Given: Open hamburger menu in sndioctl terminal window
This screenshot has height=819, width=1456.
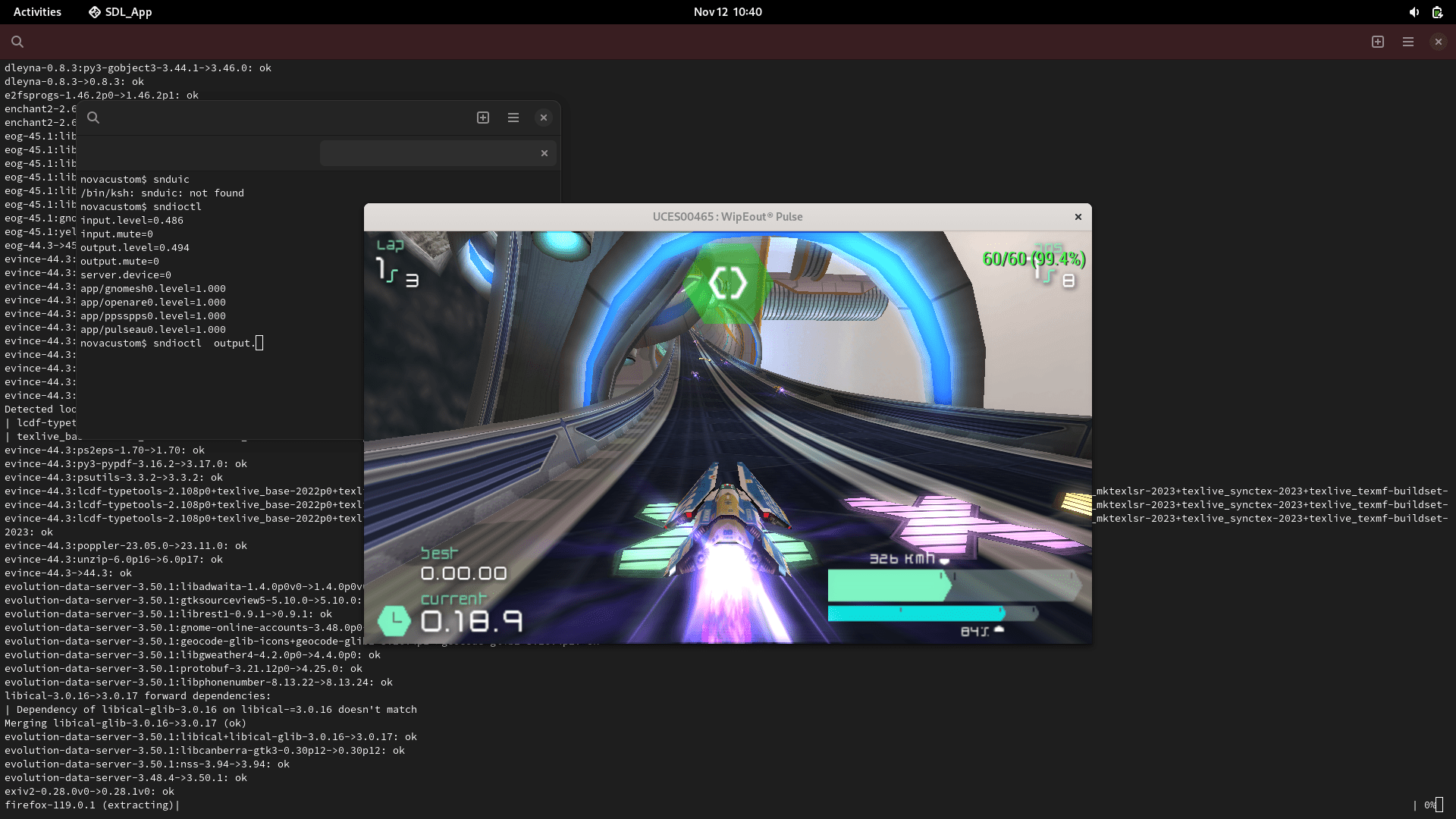Looking at the screenshot, I should [x=513, y=118].
